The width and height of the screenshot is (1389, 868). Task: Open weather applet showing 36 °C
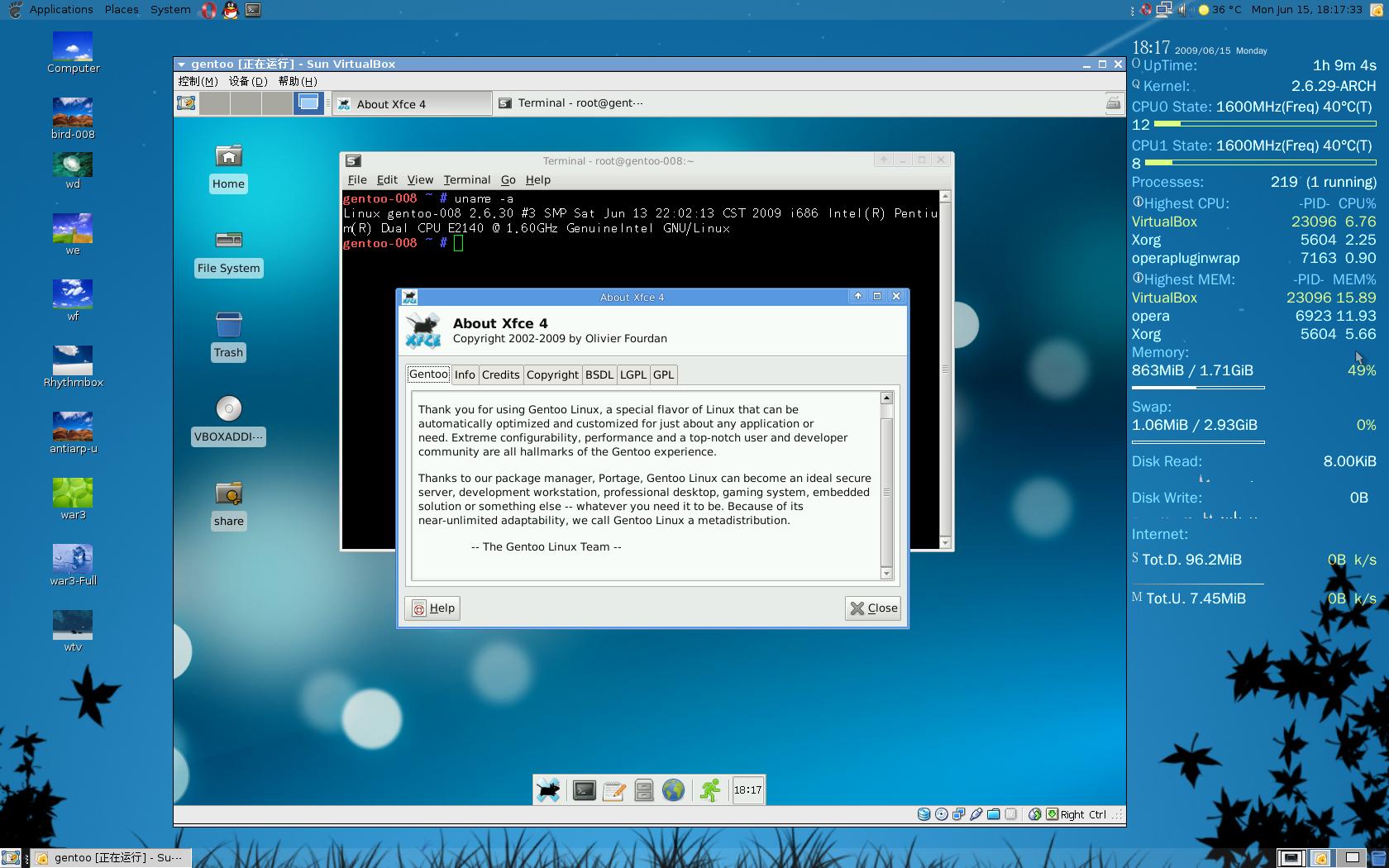1220,10
